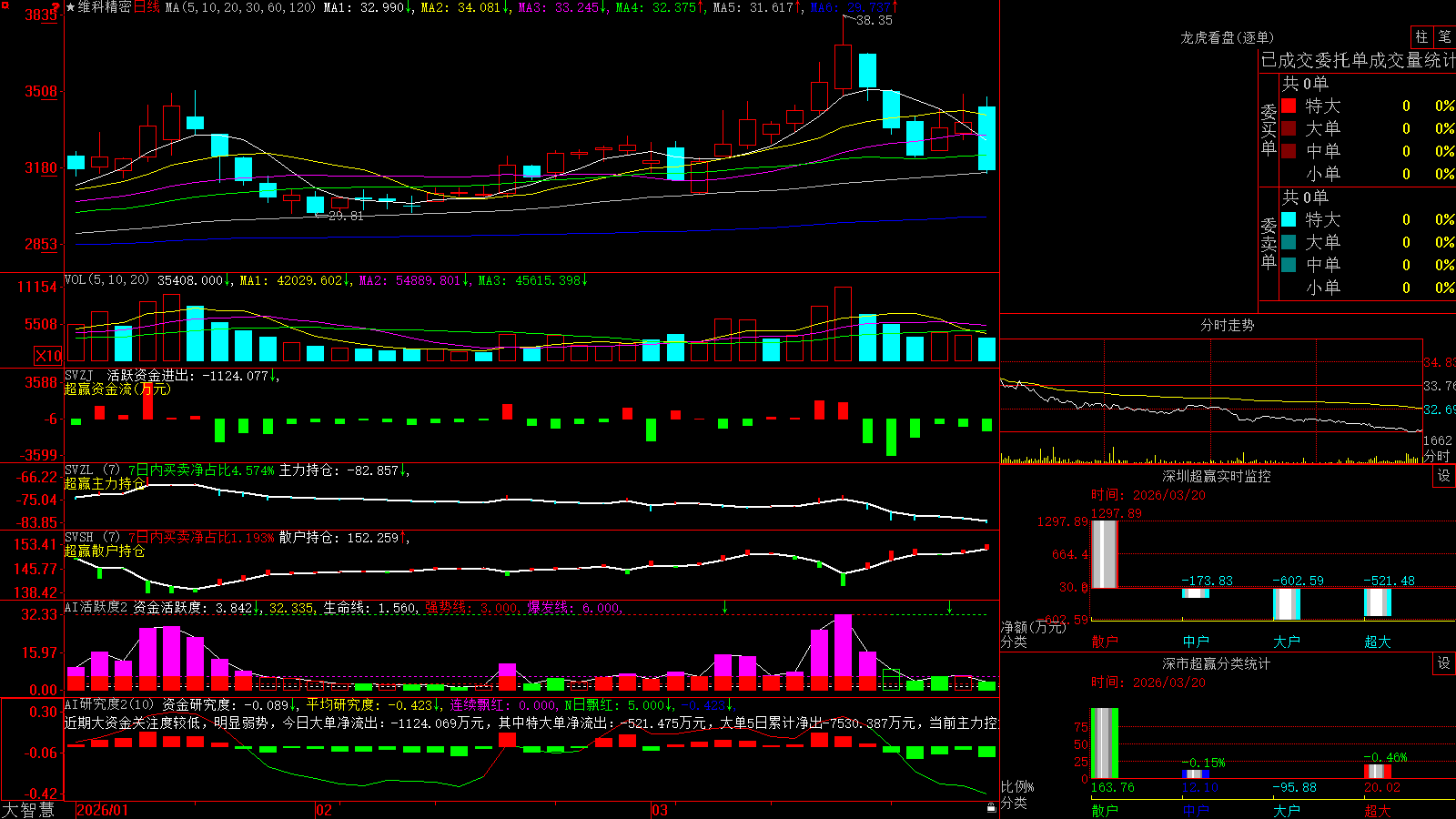Select 中户 category in 深市超赢分类统计

pos(1196,811)
